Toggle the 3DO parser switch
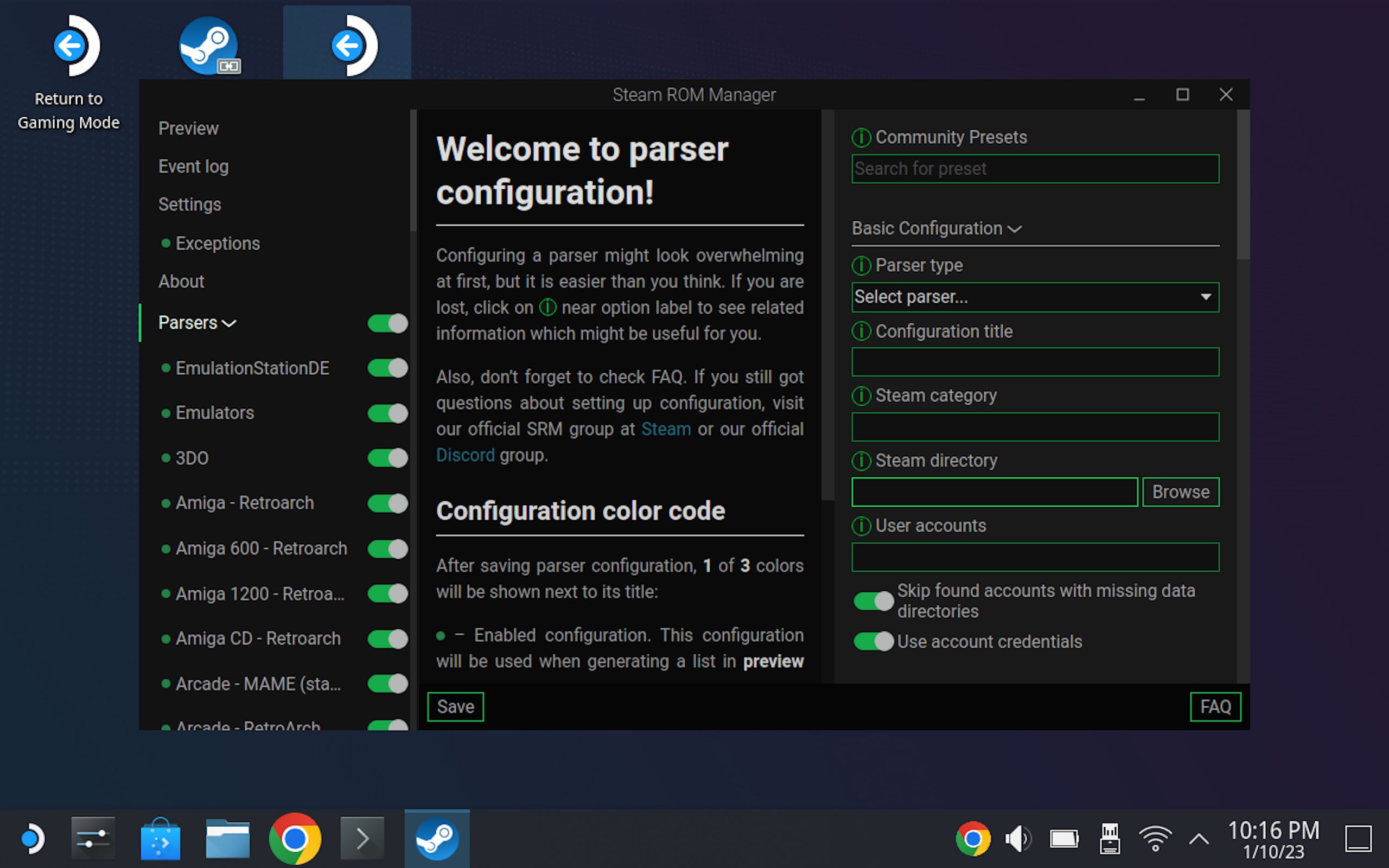The height and width of the screenshot is (868, 1389). point(387,458)
